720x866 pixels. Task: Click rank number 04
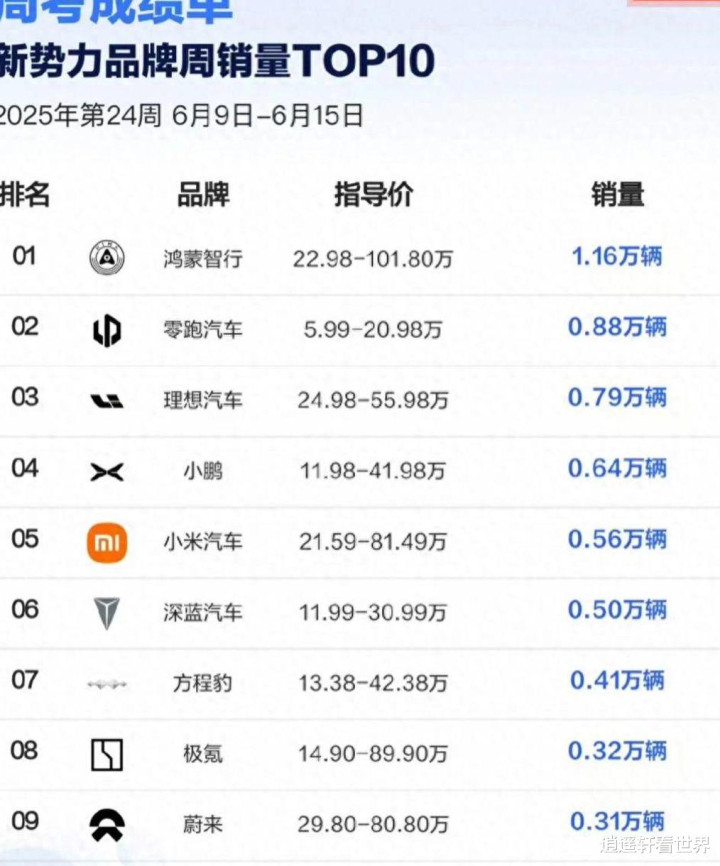(x=25, y=468)
